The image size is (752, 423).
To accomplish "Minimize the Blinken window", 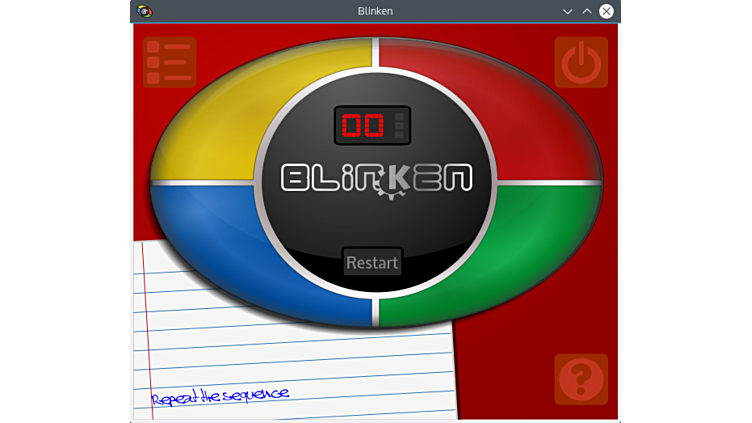I will click(x=567, y=11).
